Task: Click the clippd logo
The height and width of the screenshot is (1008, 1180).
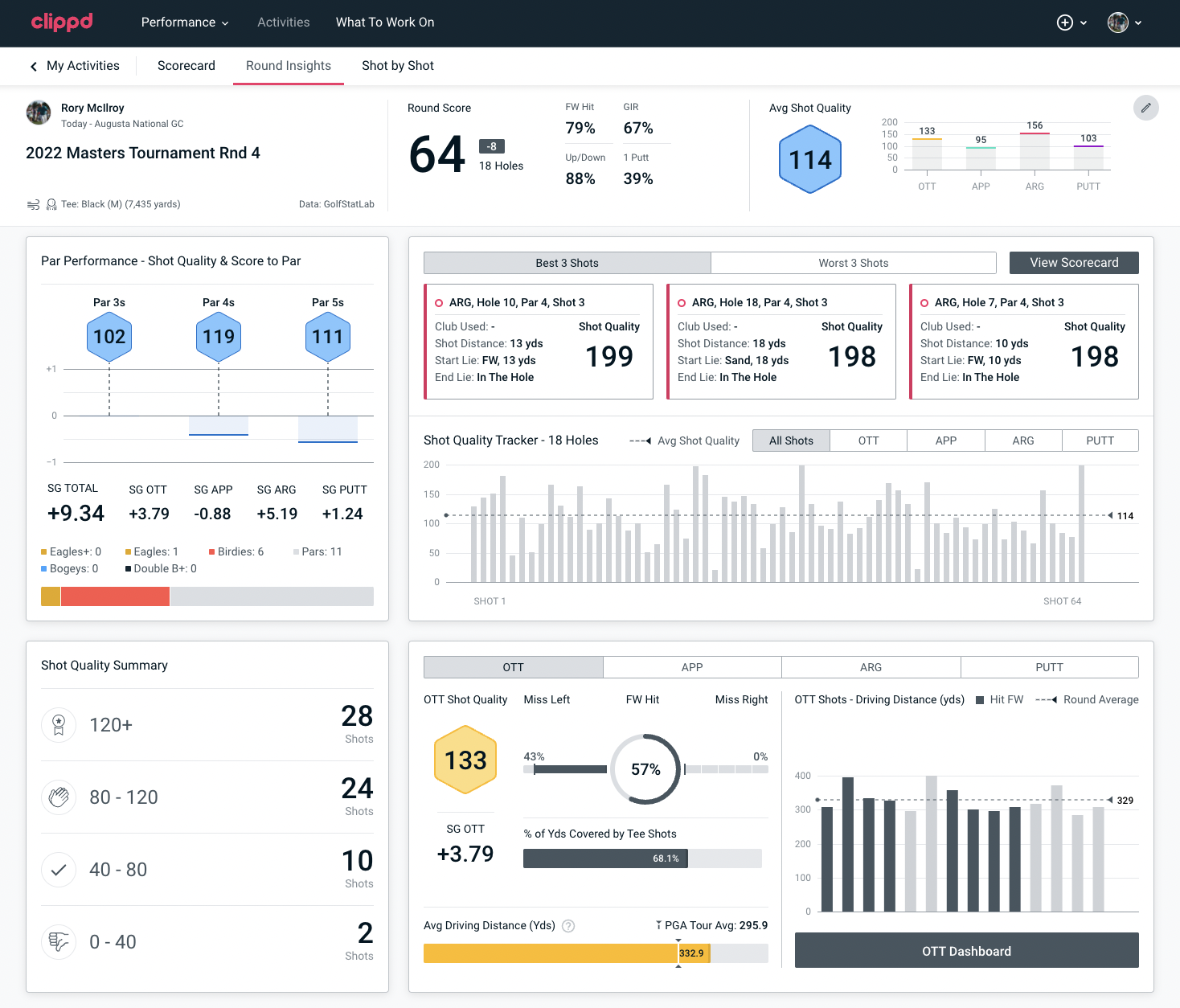Action: tap(62, 22)
